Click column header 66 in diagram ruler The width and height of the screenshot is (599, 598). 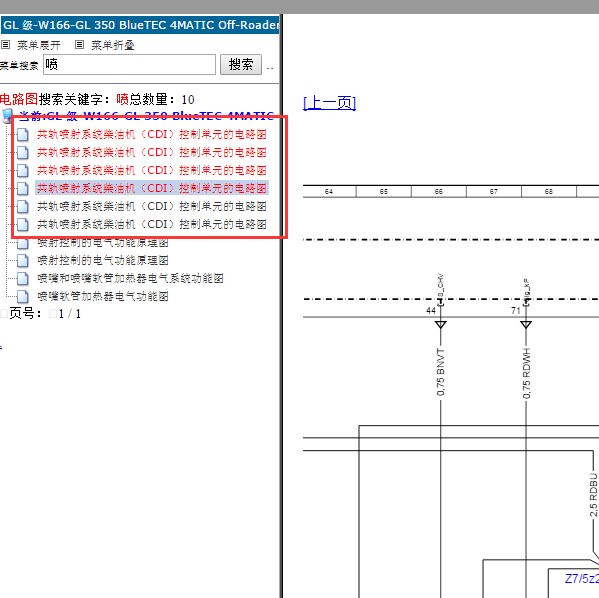tap(439, 191)
